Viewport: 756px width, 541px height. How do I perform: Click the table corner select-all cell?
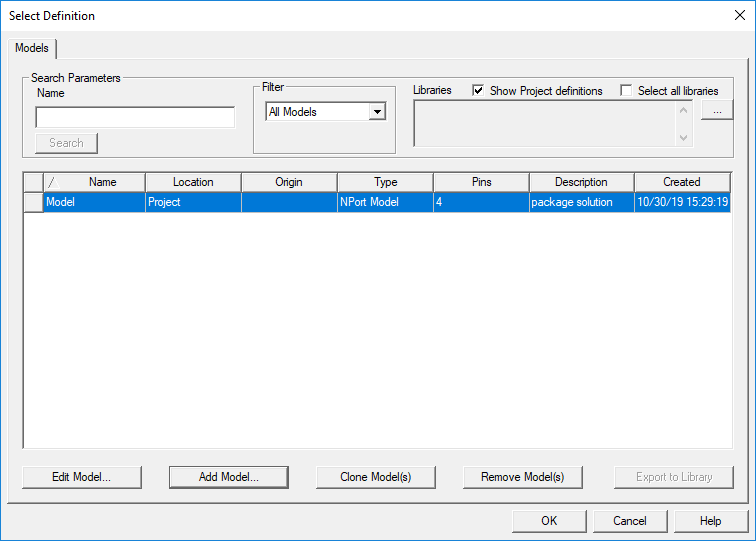pyautogui.click(x=33, y=182)
